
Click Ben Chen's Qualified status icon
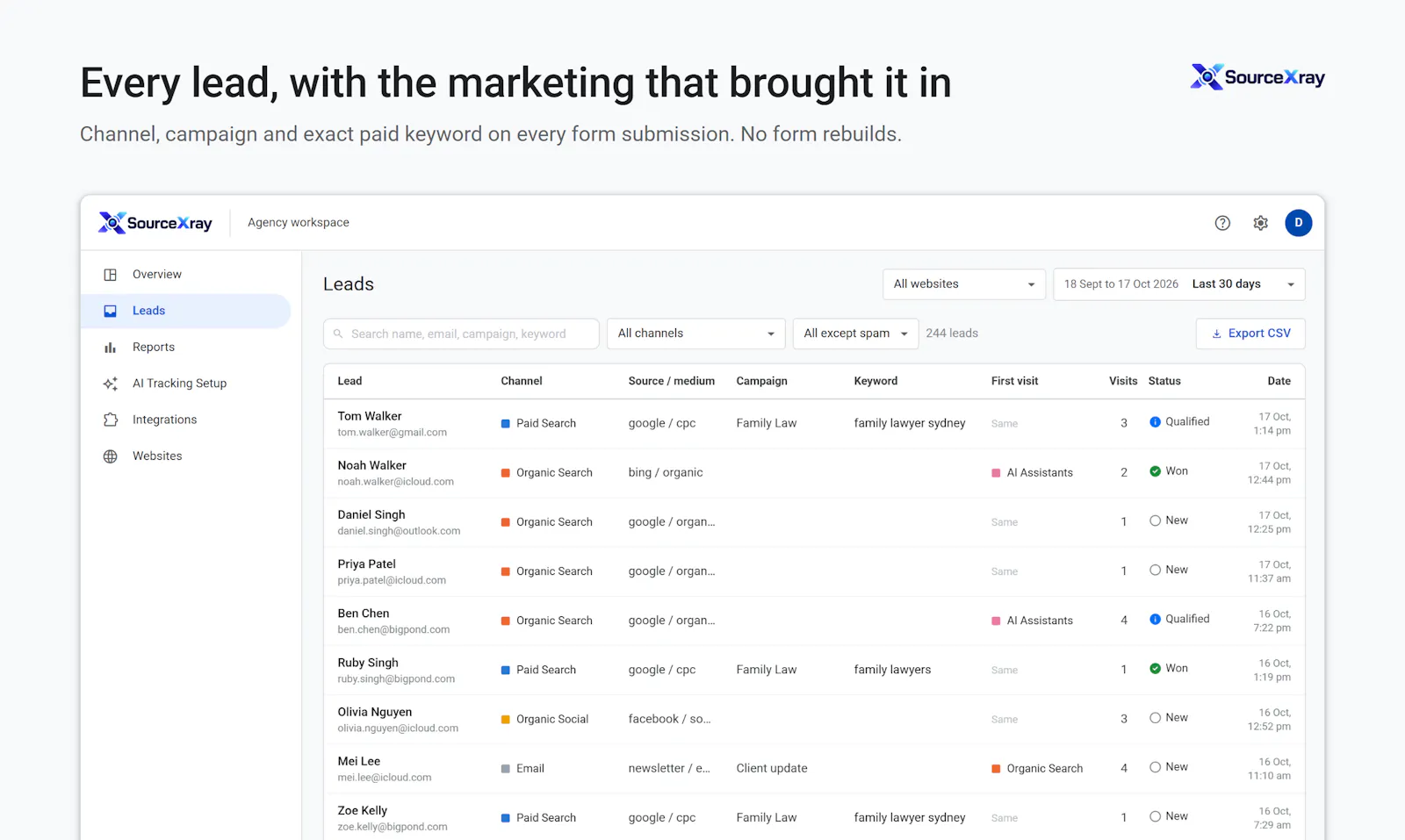coord(1156,620)
